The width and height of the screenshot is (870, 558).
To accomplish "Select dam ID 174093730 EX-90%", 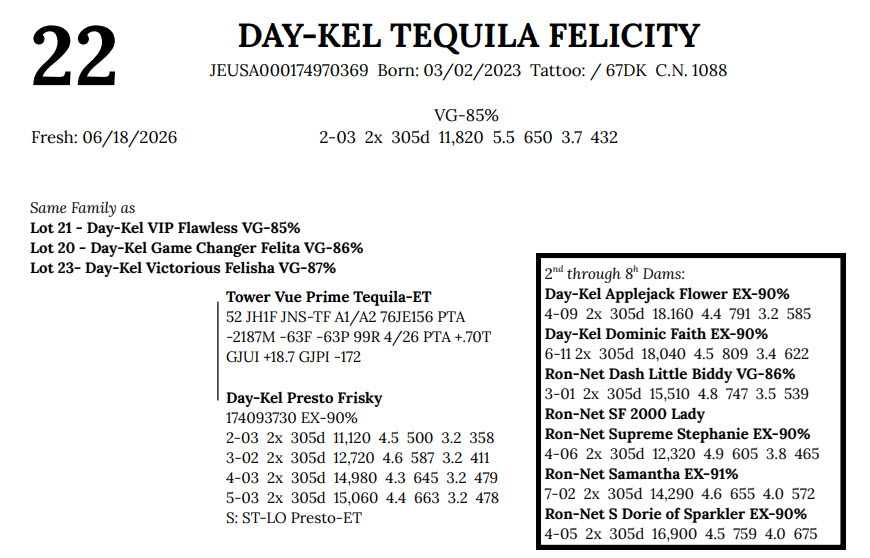I will [x=292, y=418].
